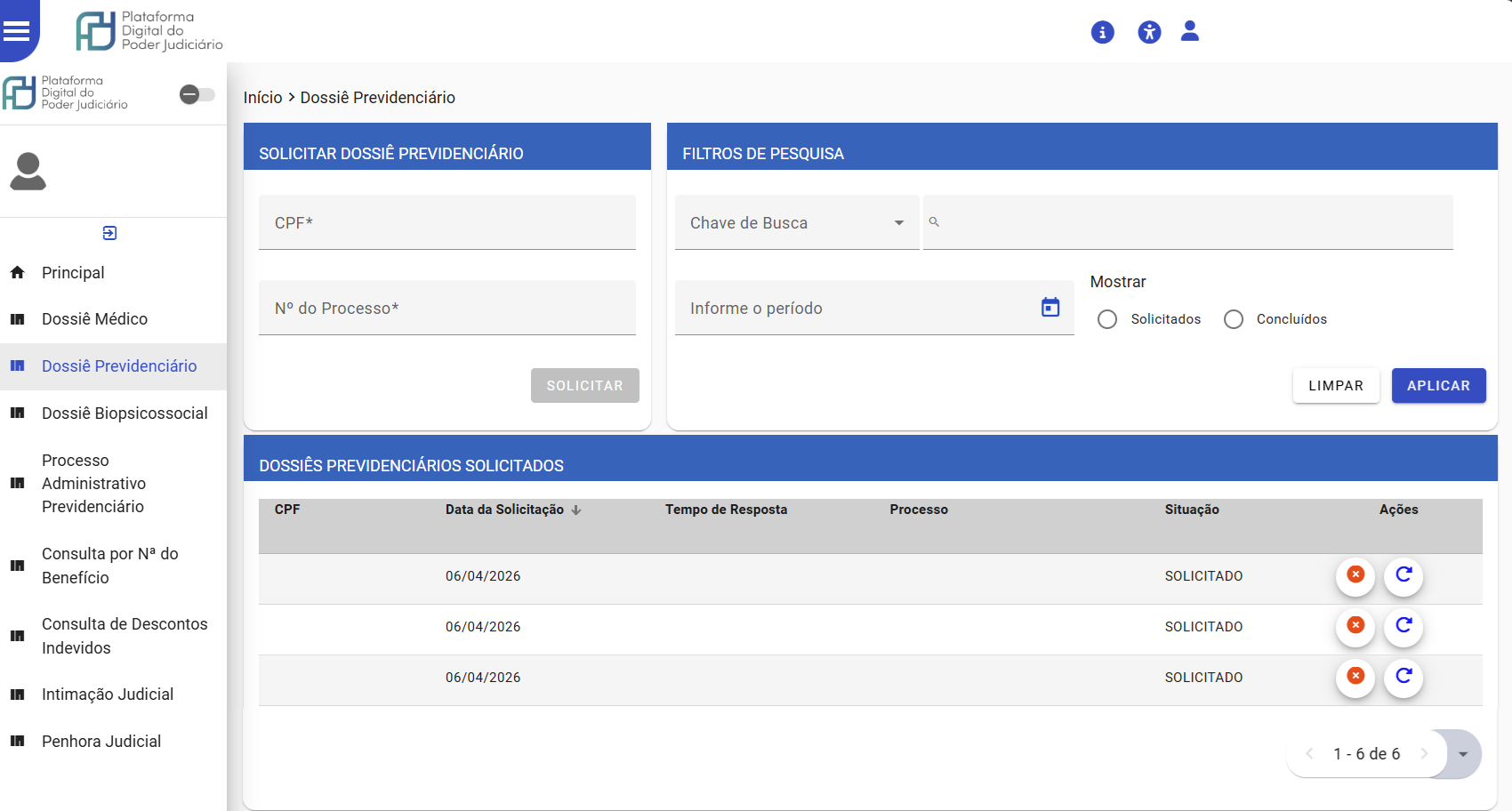Viewport: 1512px width, 811px height.
Task: Open Processo Administrativo Previdenciário
Action: pos(113,484)
